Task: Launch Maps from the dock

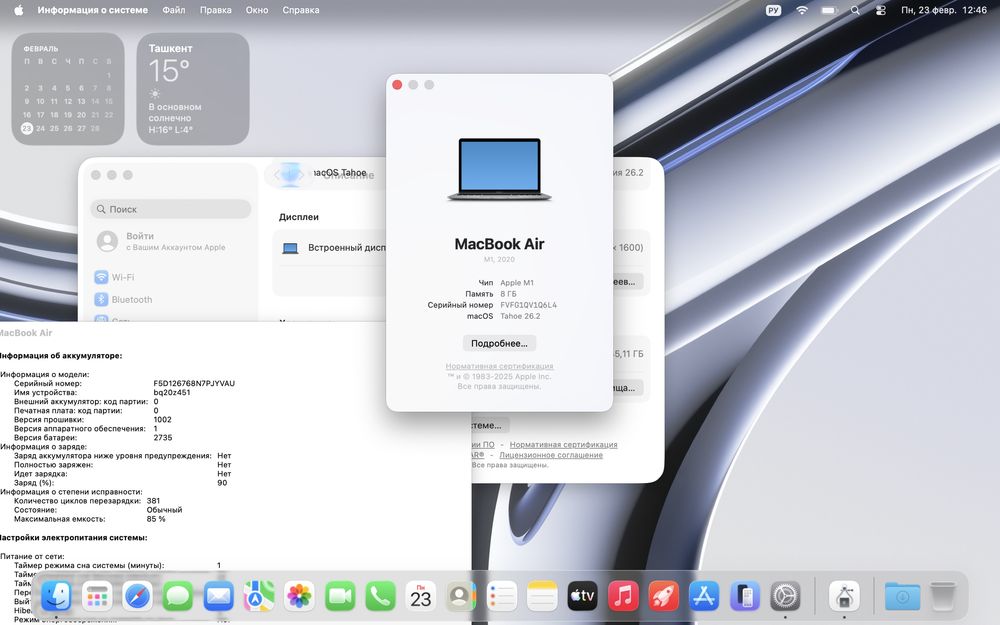Action: pyautogui.click(x=258, y=597)
